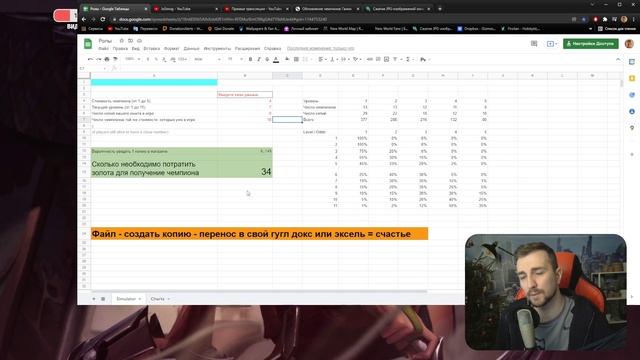
Task: Click the Chrome address bar
Action: (x=339, y=19)
